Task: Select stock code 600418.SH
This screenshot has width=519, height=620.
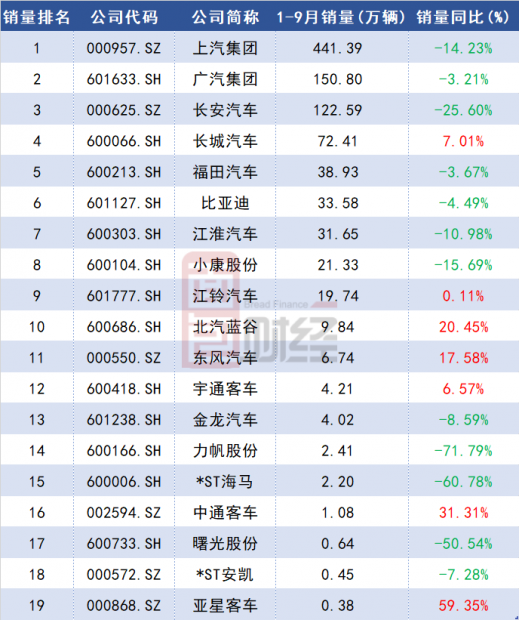Action: pos(124,389)
